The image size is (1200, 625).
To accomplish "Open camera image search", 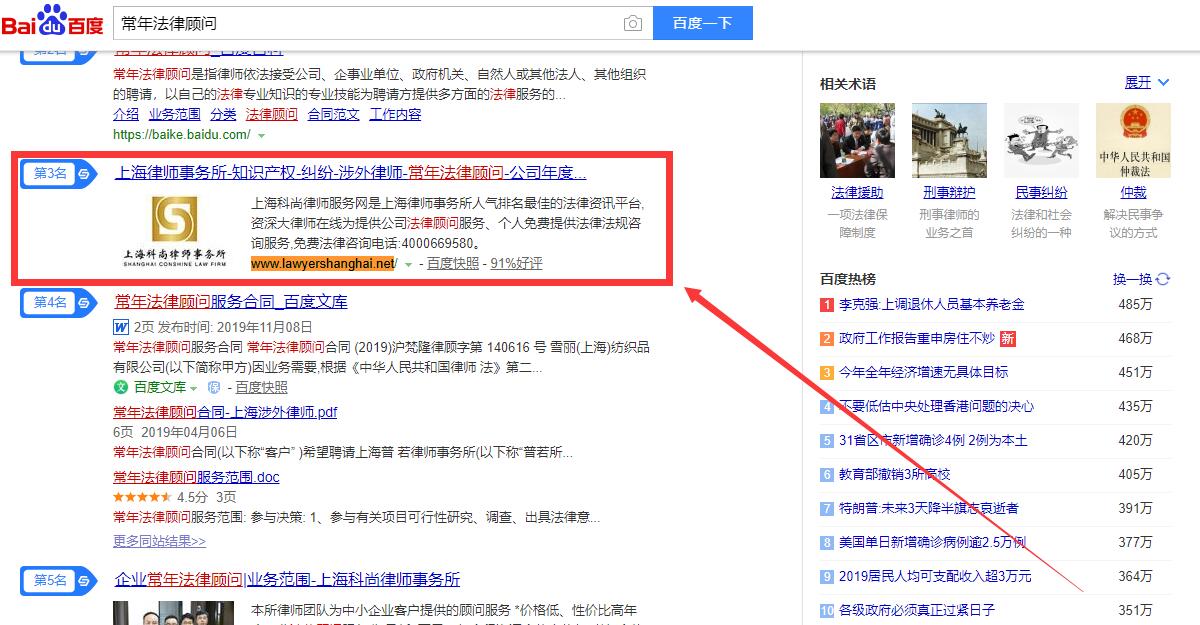I will click(632, 23).
